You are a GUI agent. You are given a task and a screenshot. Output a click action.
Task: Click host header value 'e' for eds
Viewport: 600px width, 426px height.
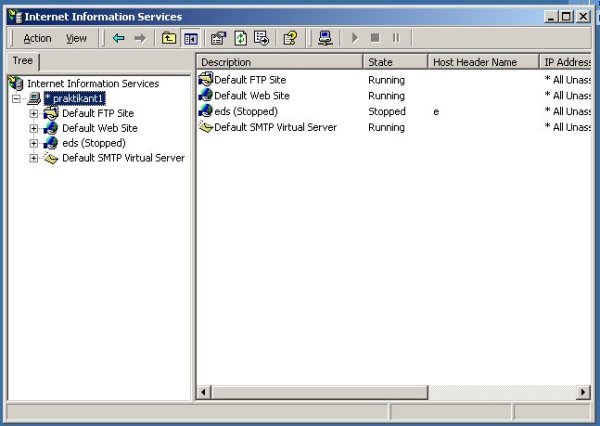[x=436, y=112]
